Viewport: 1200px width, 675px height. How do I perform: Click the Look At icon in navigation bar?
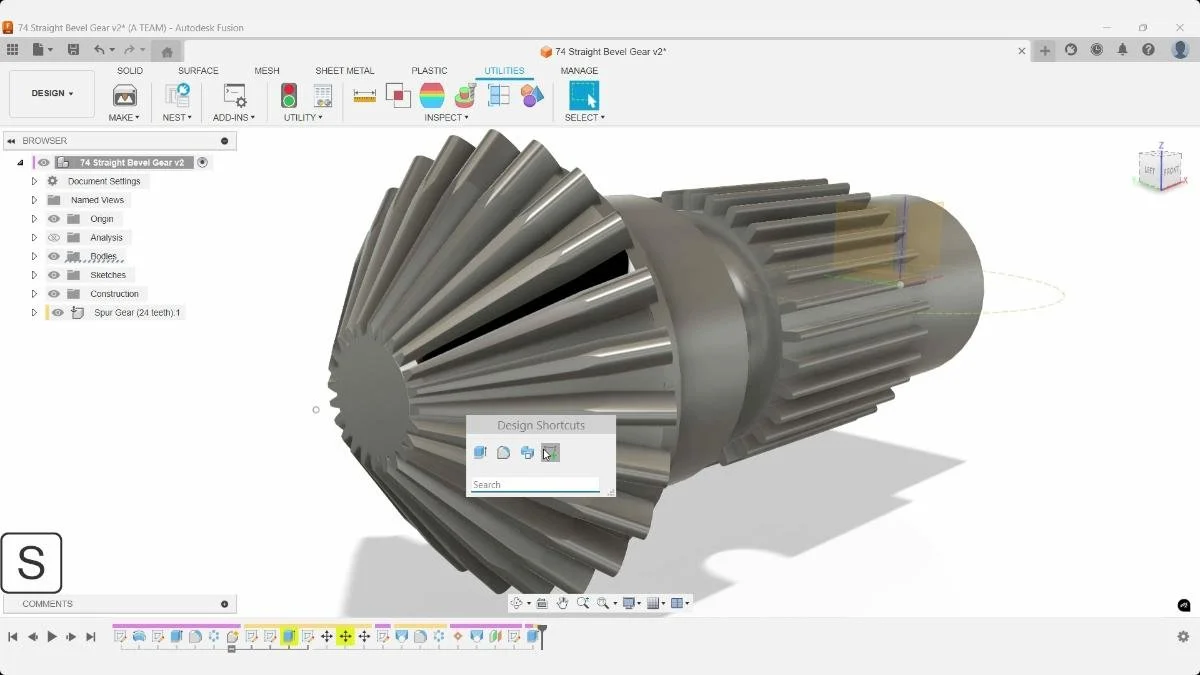(x=542, y=603)
